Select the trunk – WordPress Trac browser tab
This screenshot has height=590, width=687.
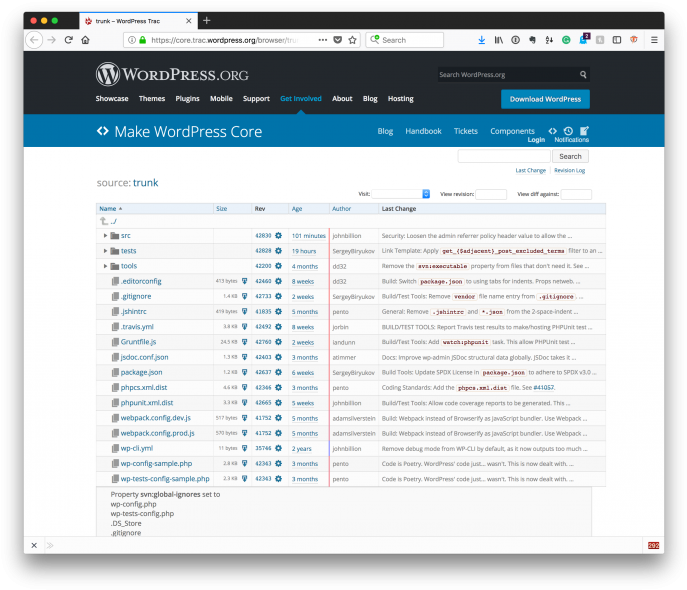coord(139,21)
